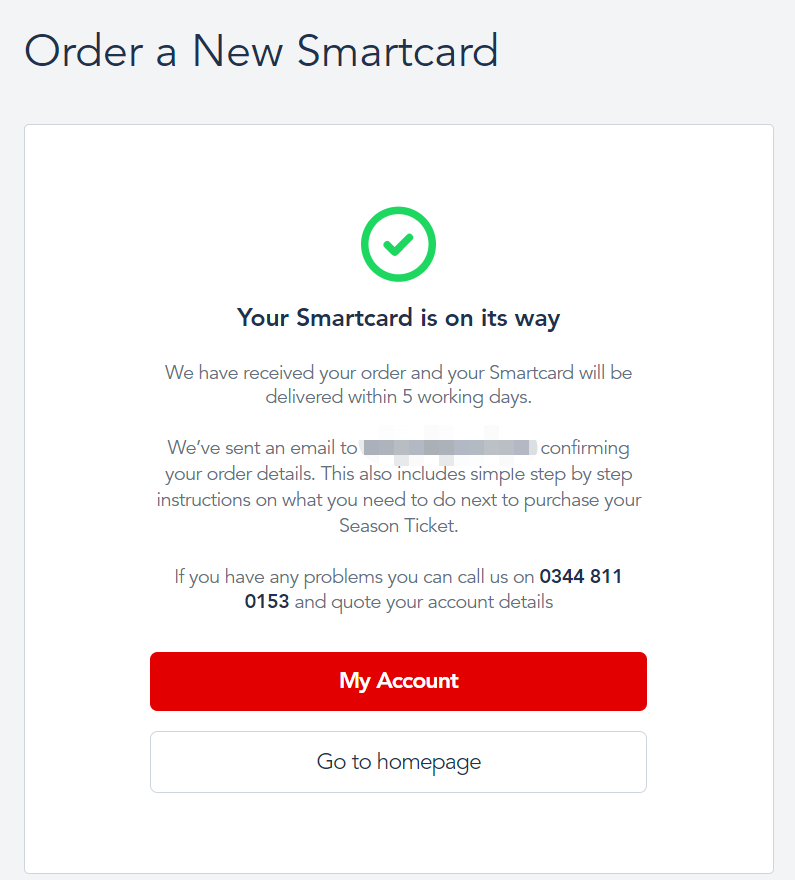Screen dimensions: 795x880
Task: Click the 'step by step' phrase
Action: click(581, 475)
